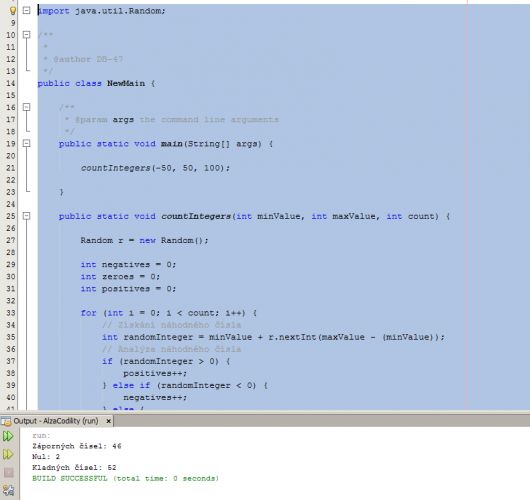The height and width of the screenshot is (500, 530).
Task: Click the Stop button in Output sidebar
Action: pyautogui.click(x=8, y=472)
